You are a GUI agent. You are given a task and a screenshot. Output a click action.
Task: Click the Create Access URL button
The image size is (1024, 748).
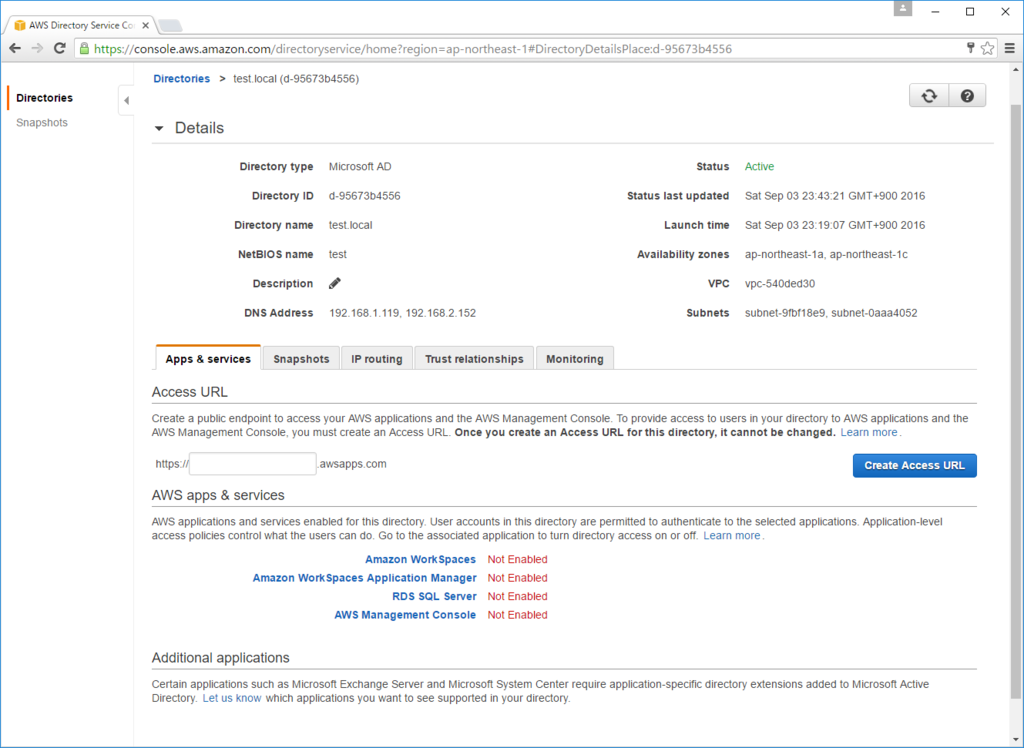tap(914, 465)
